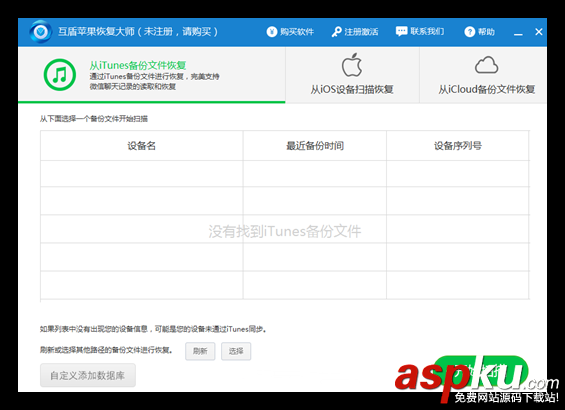Click the 没有找到iTunes备份文件 message text
The image size is (565, 410).
click(x=285, y=231)
